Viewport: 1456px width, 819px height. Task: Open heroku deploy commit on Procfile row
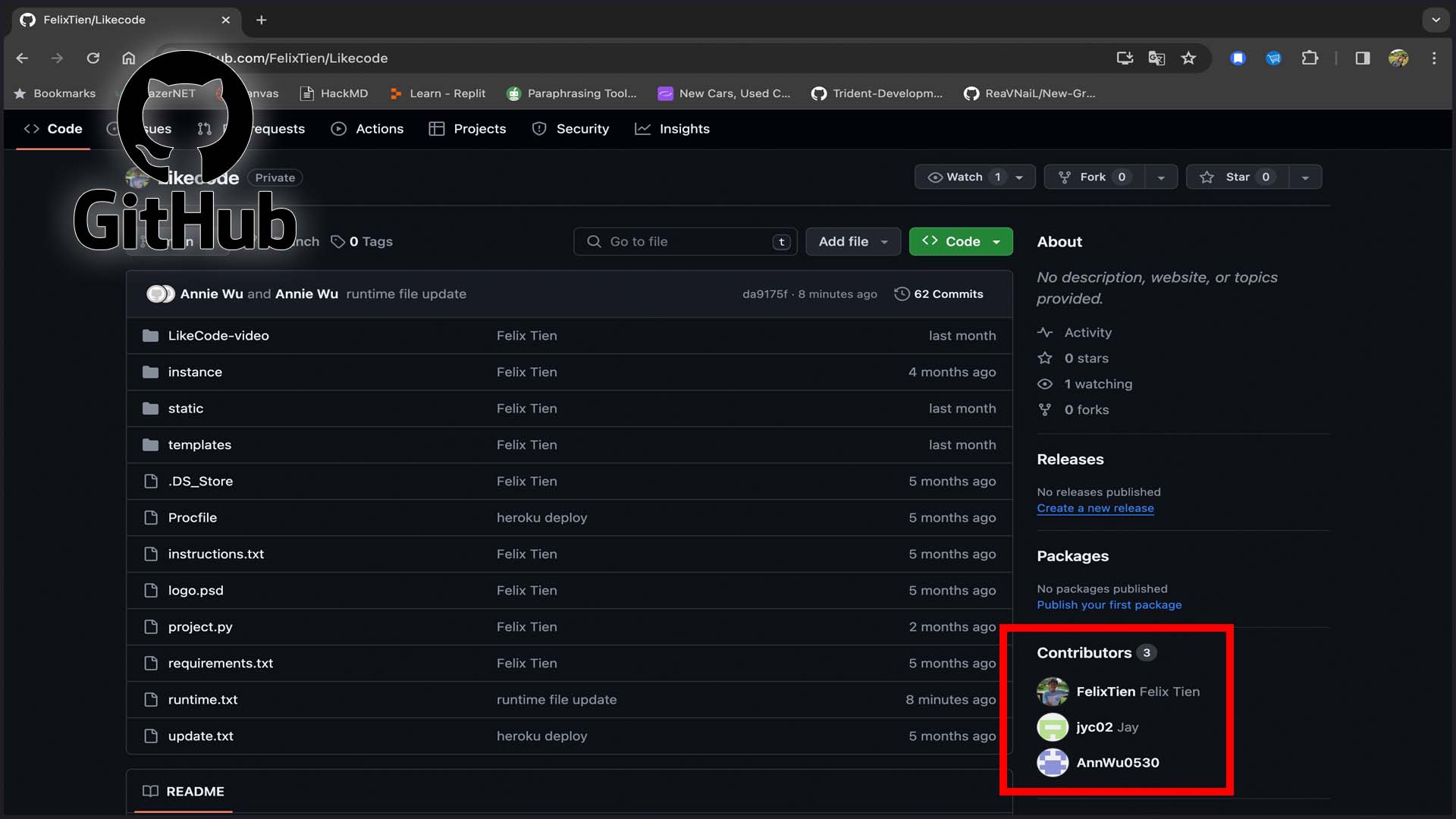542,518
